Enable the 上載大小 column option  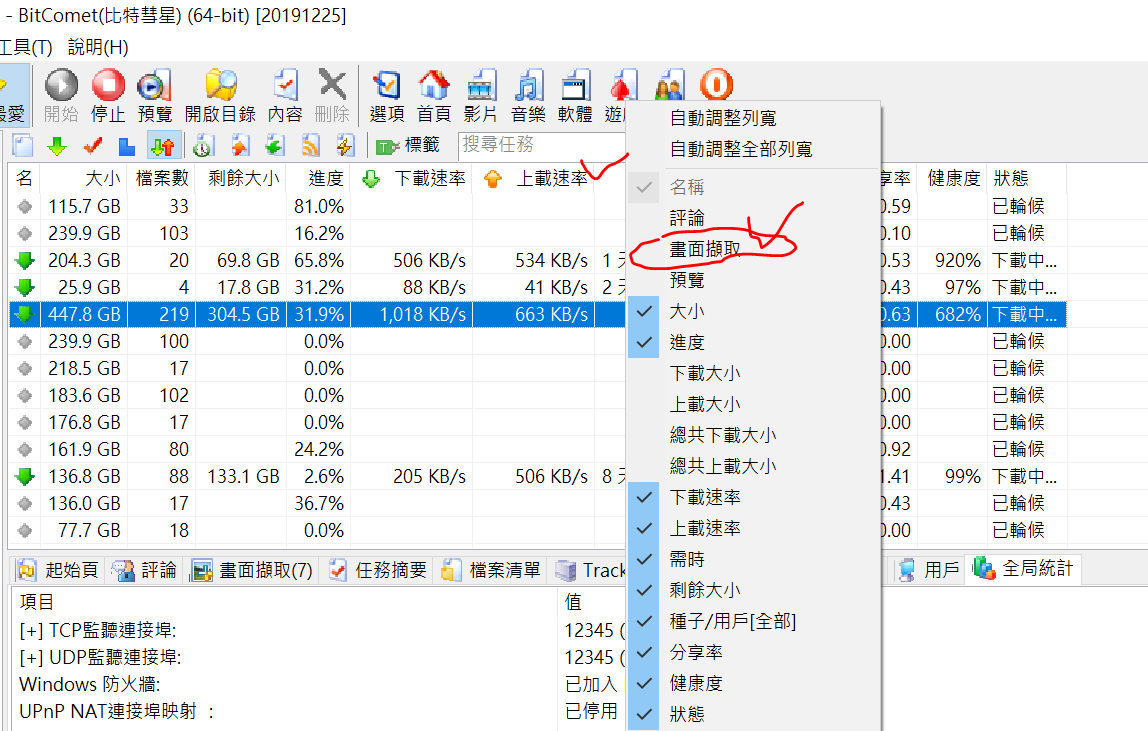pyautogui.click(x=754, y=404)
